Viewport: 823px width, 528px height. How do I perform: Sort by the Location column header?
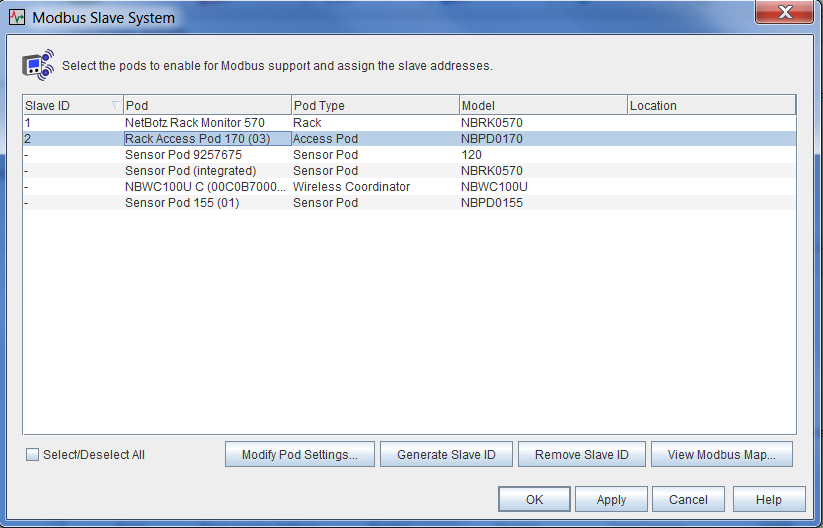(712, 105)
